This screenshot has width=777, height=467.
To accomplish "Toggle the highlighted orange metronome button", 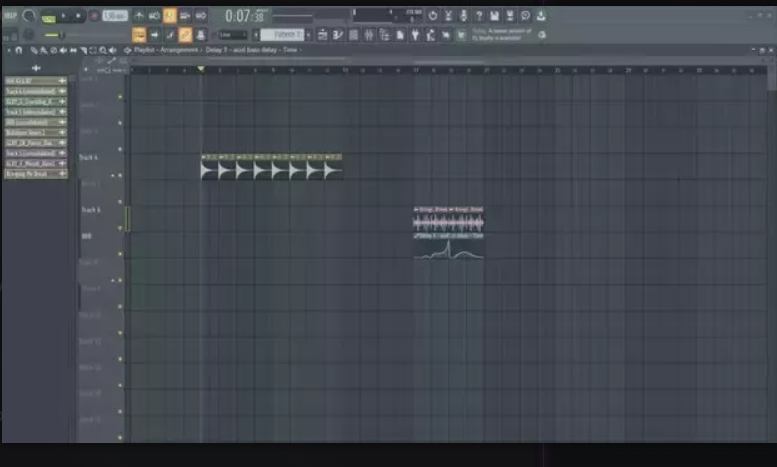I will tap(170, 16).
